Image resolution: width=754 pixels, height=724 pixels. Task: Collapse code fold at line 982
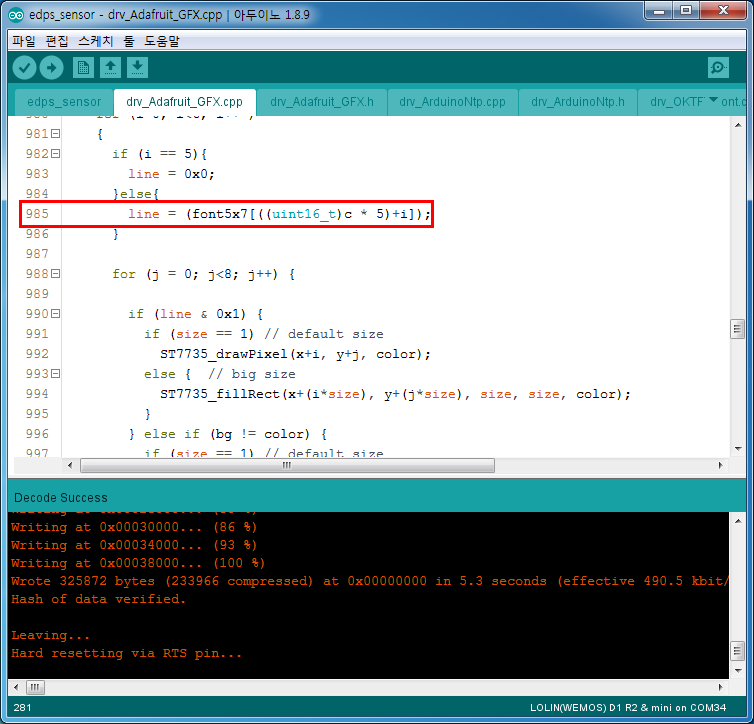pos(56,154)
